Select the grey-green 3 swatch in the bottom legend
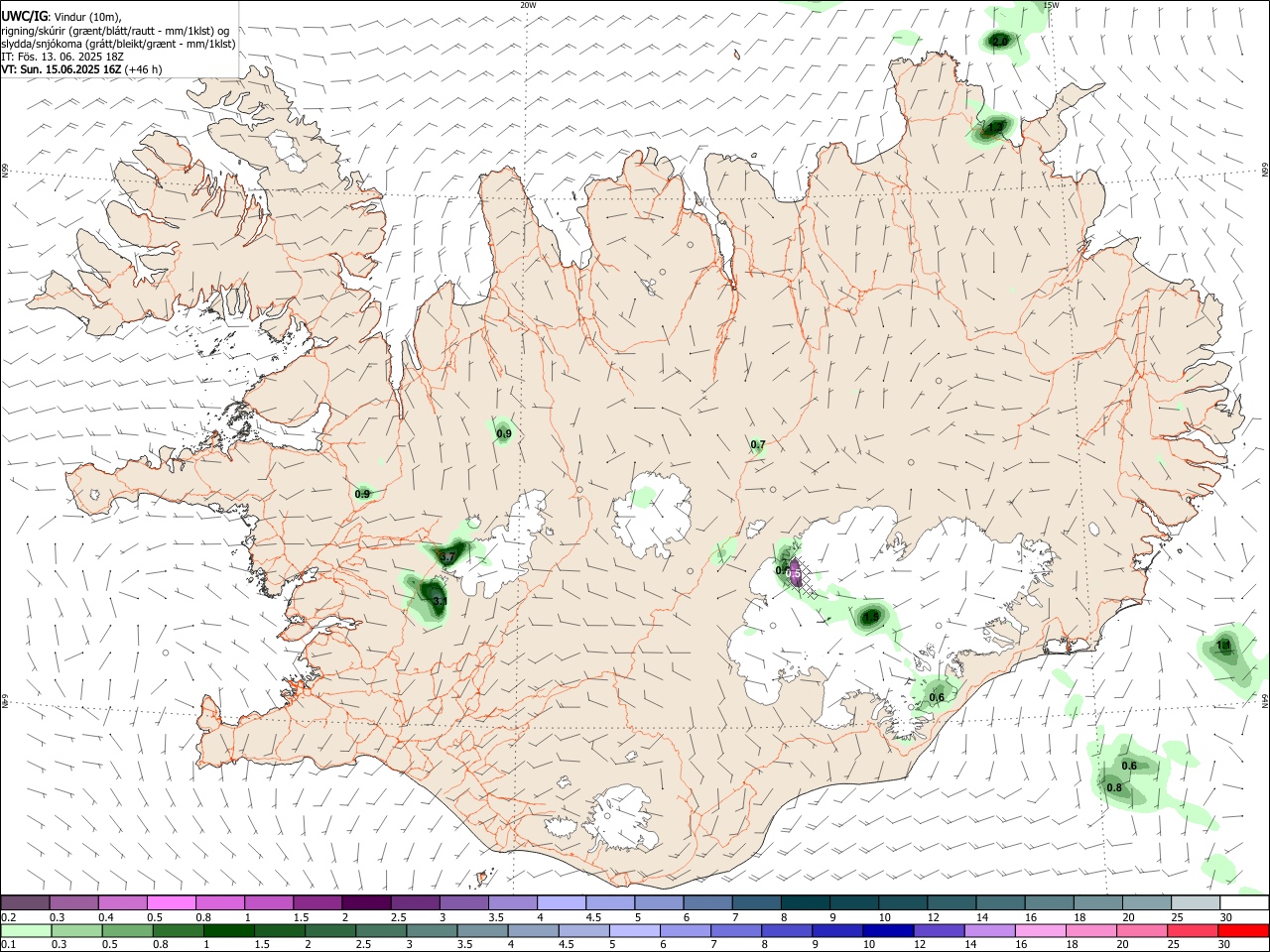This screenshot has width=1270, height=952. [432, 930]
